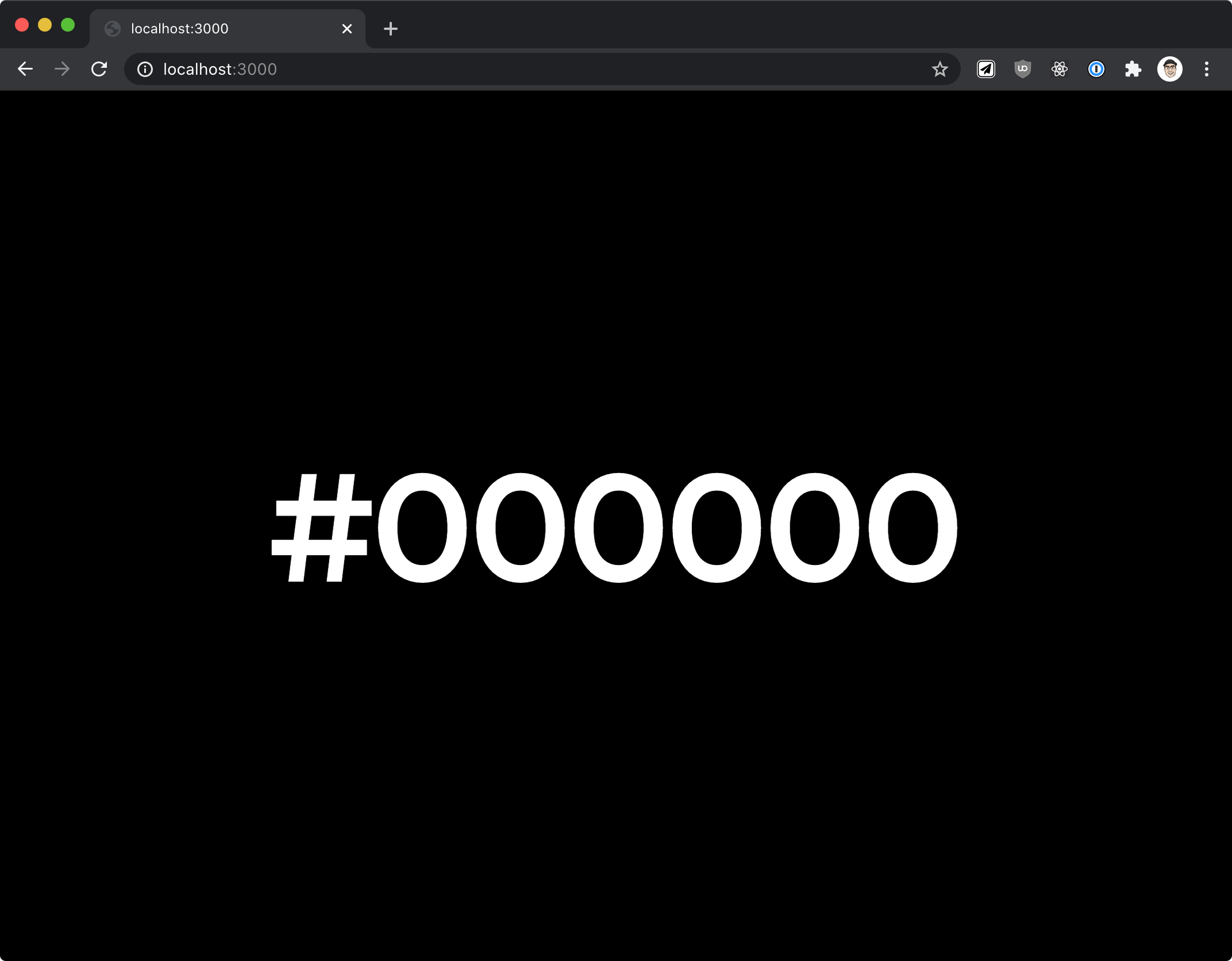1232x961 pixels.
Task: Click the forward navigation arrow
Action: tap(62, 69)
